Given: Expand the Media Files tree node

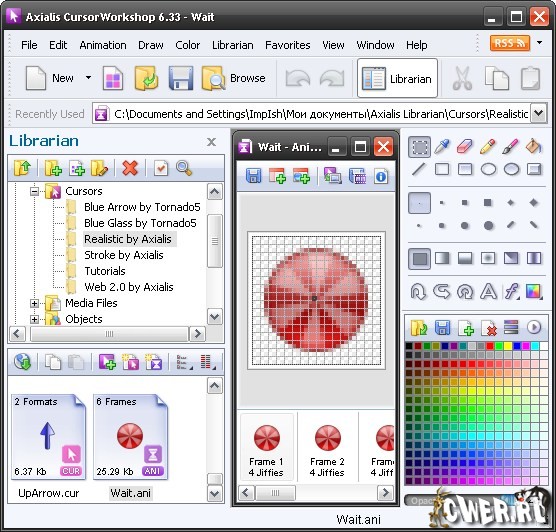Looking at the screenshot, I should point(34,303).
